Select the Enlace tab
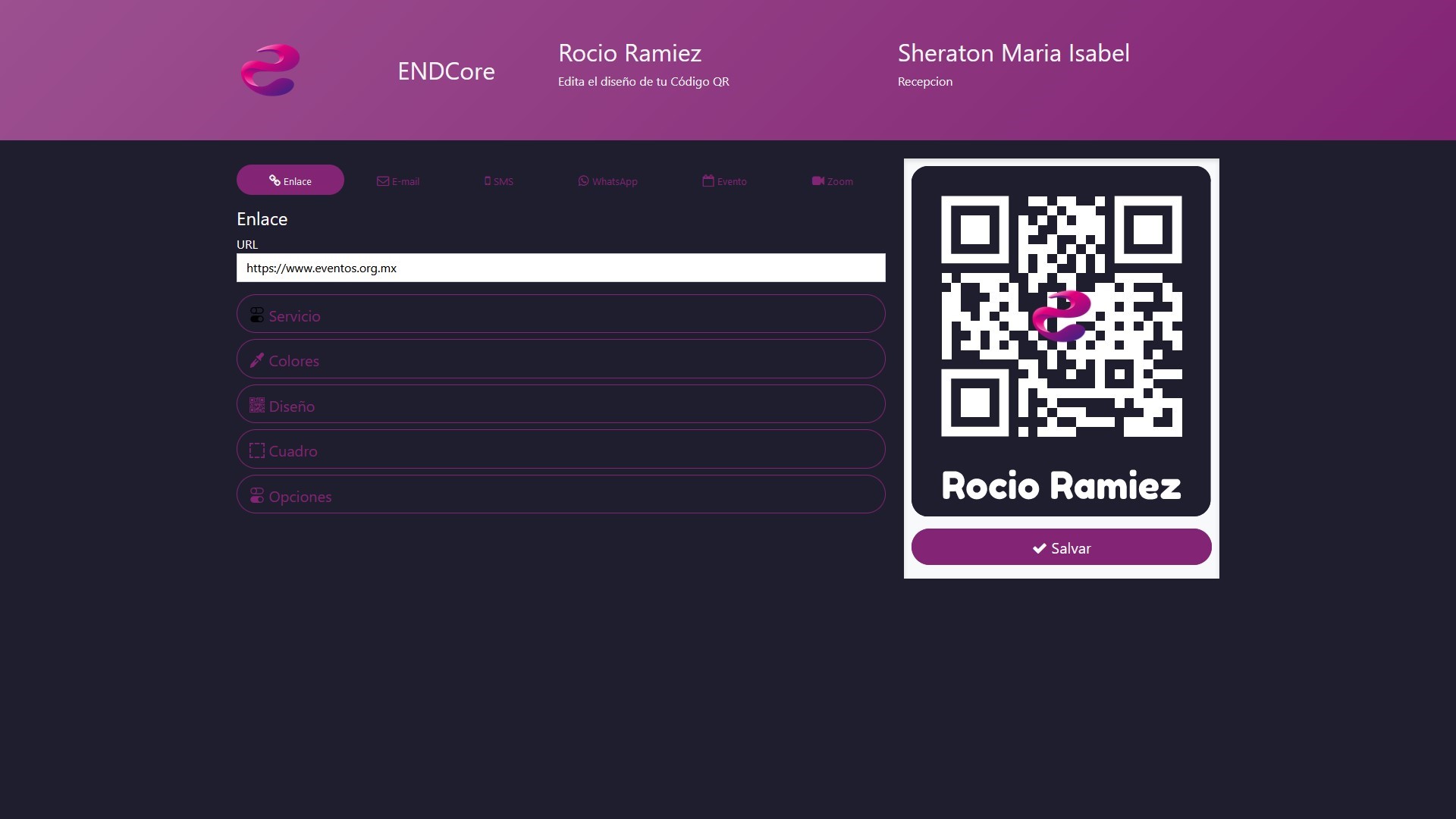This screenshot has width=1456, height=819. [290, 180]
